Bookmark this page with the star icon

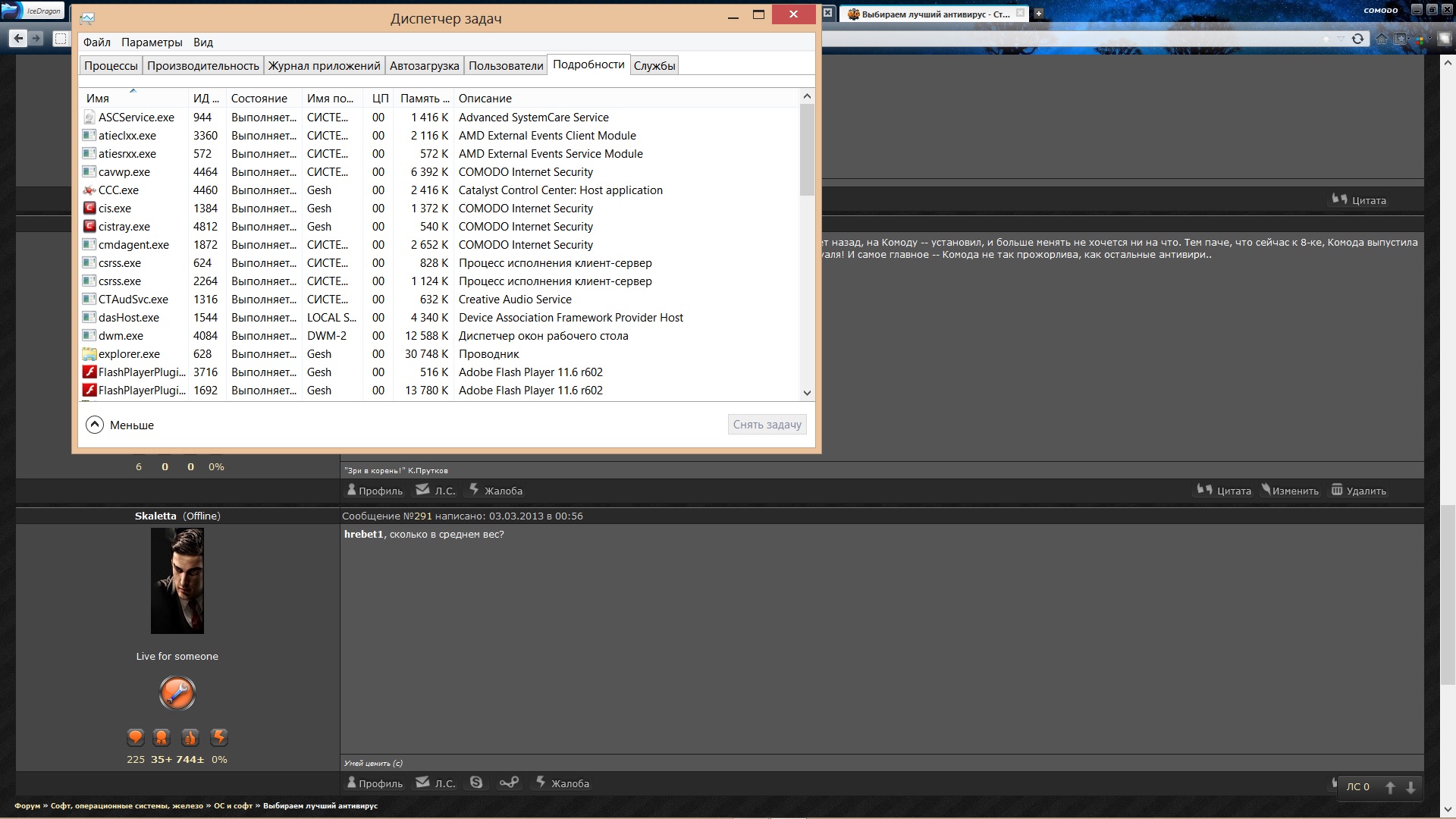pyautogui.click(x=1326, y=38)
